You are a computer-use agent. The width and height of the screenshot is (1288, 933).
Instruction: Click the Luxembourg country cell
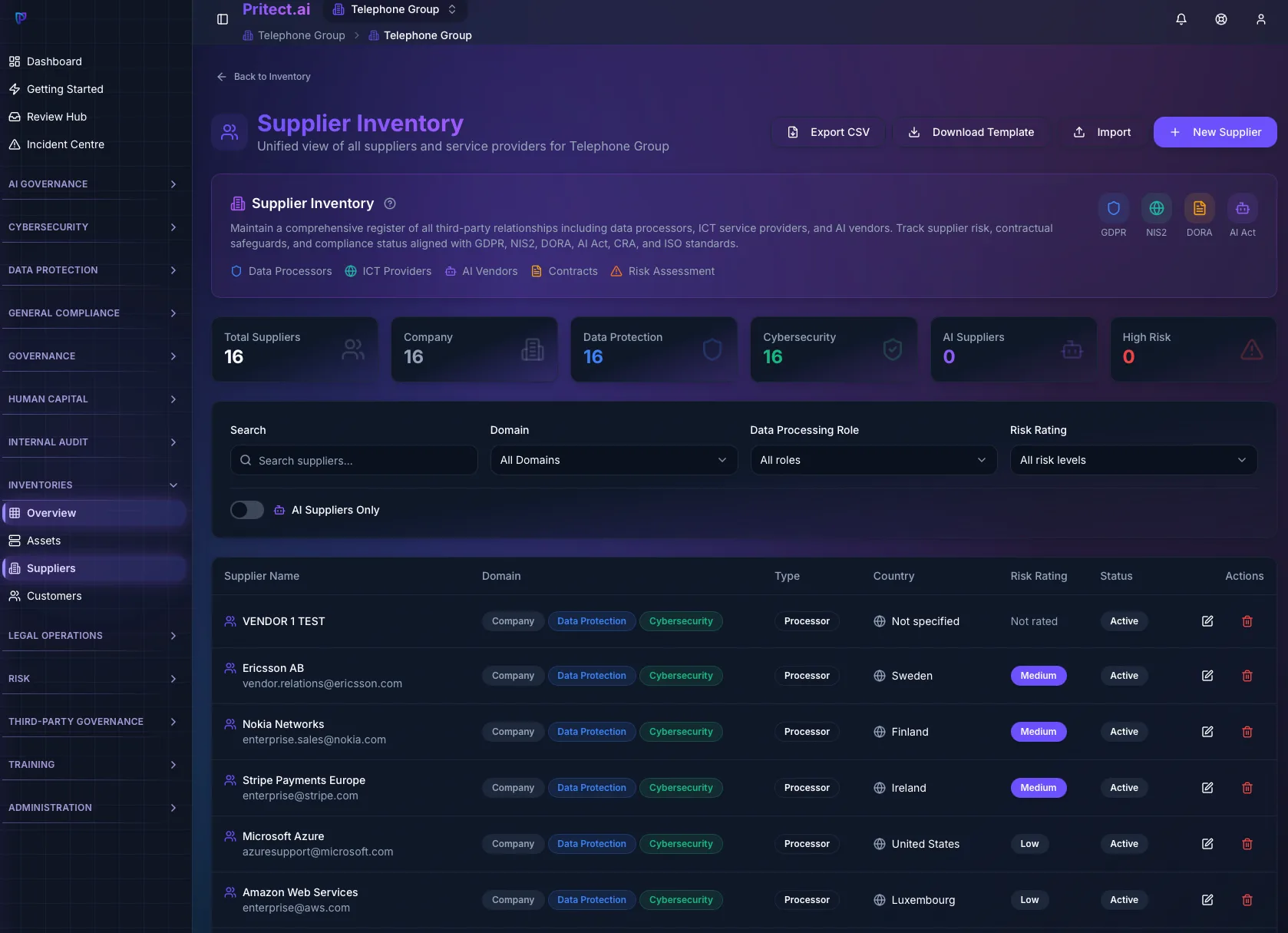(x=914, y=900)
